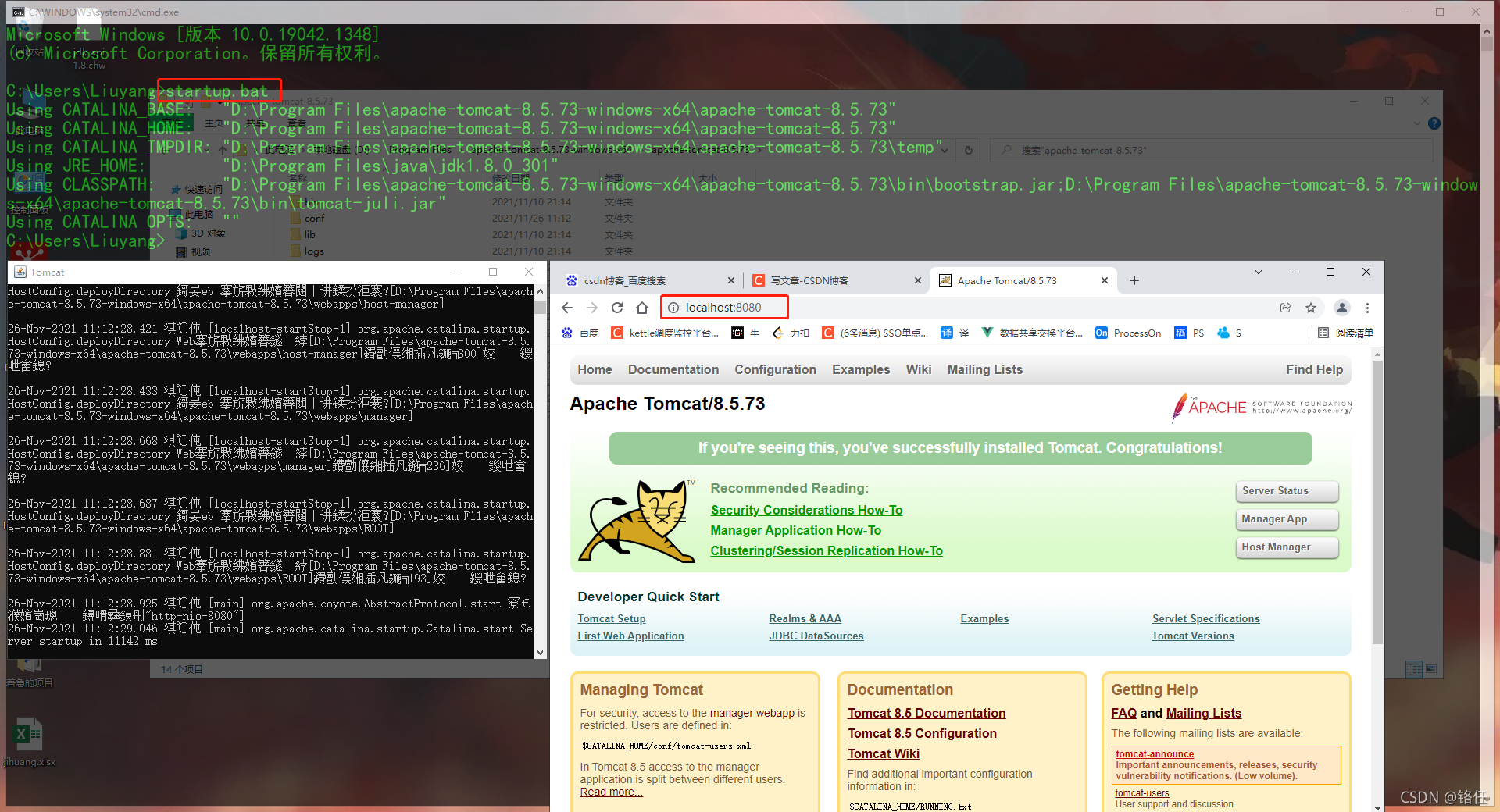Expand the browser tab search chevron
This screenshot has height=812, width=1500.
1259,272
